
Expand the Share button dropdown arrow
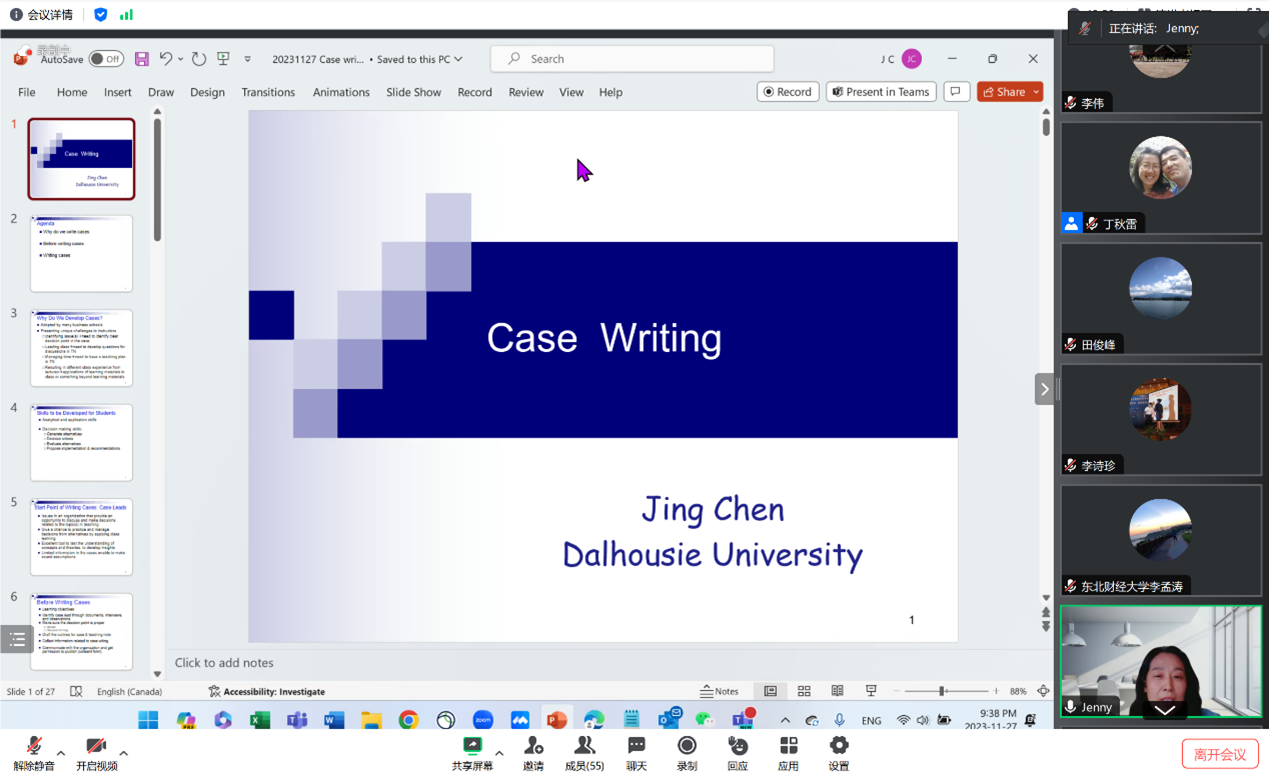(x=1036, y=92)
